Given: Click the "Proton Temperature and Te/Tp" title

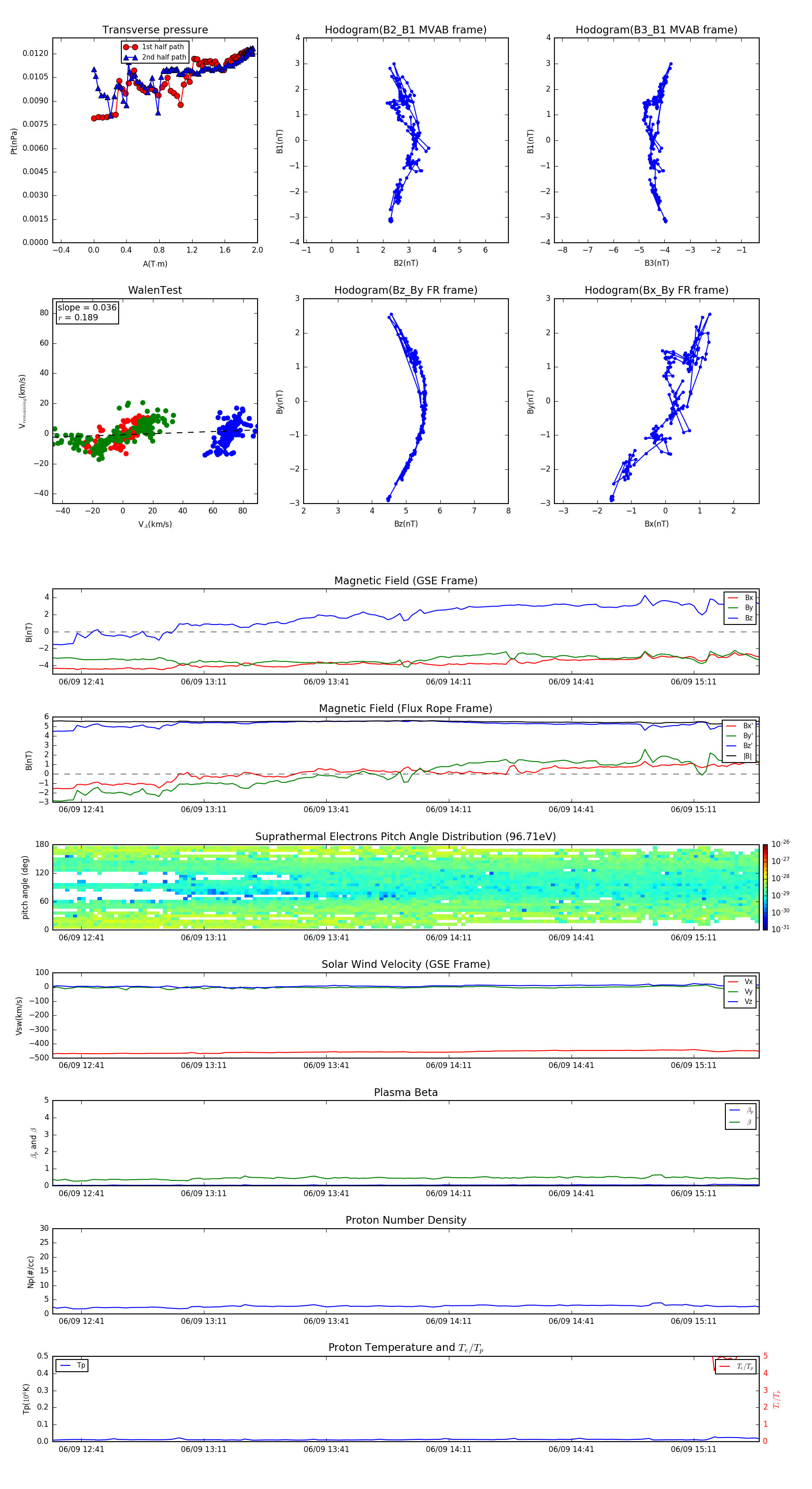Looking at the screenshot, I should (406, 1348).
